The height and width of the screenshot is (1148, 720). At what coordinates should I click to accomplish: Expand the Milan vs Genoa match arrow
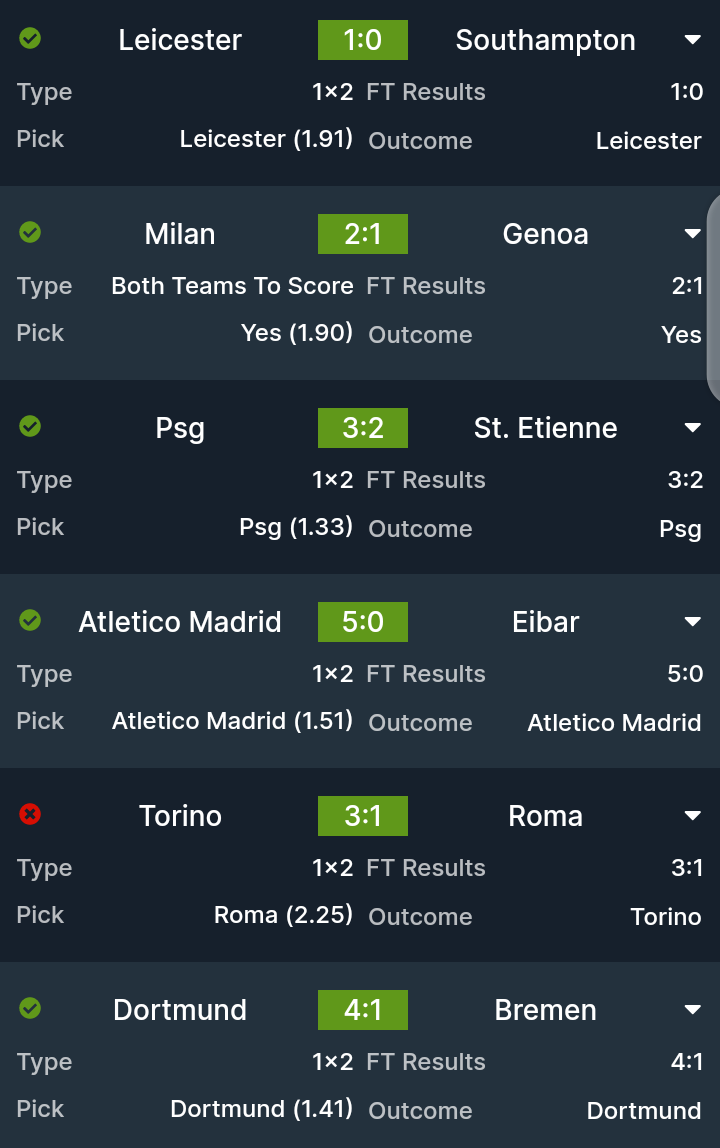pyautogui.click(x=692, y=234)
